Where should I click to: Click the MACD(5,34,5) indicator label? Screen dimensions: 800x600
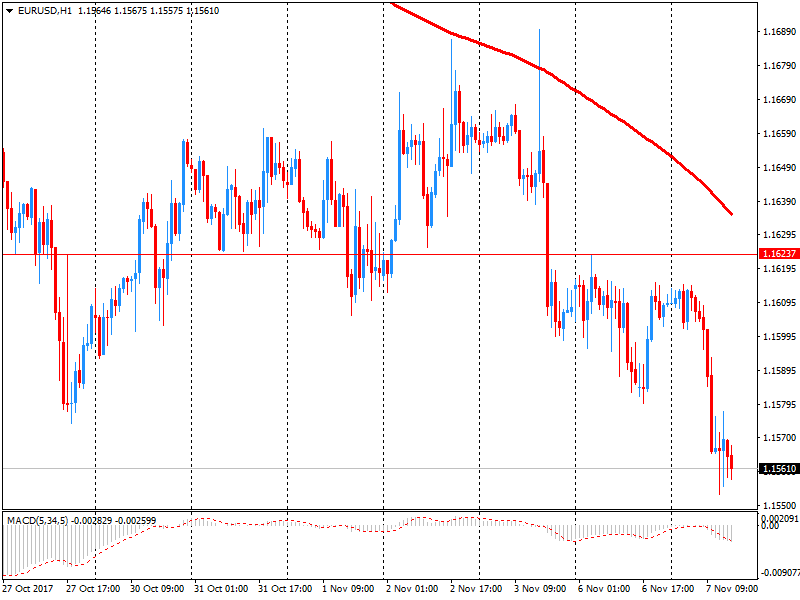click(x=37, y=520)
